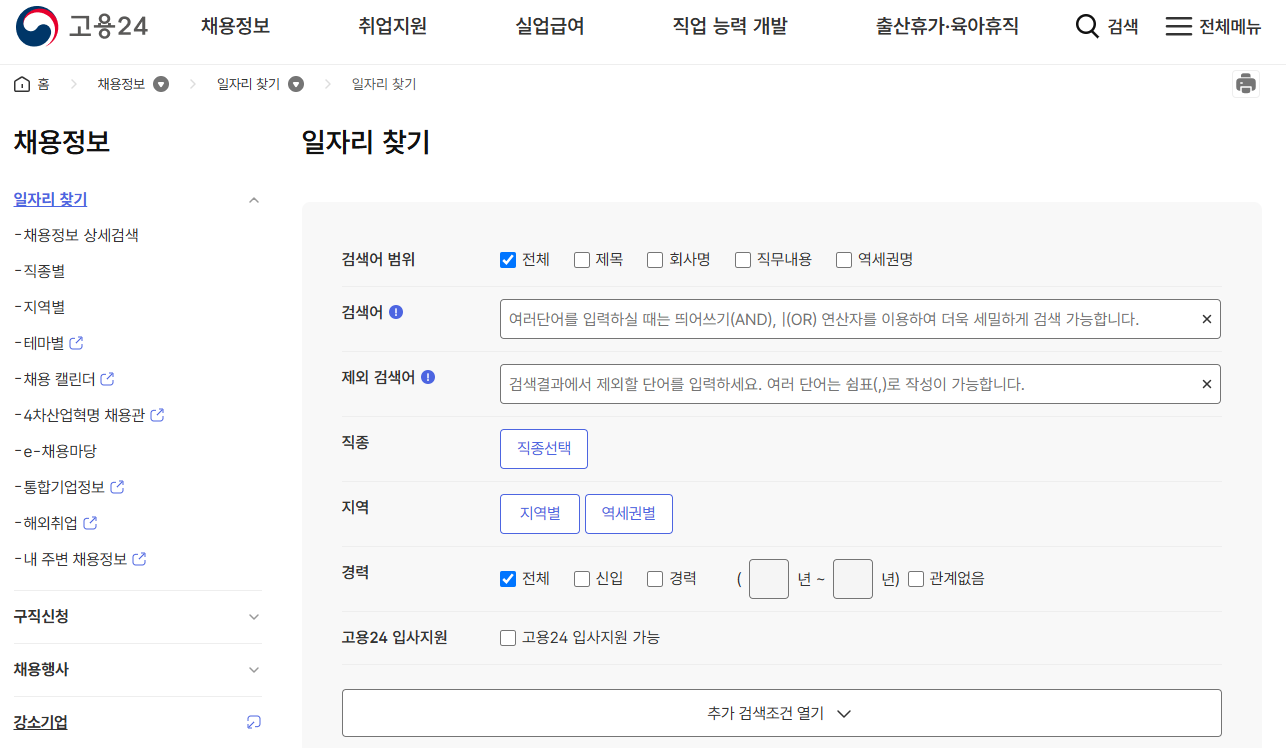Open the 전체메뉴 hamburger icon
Viewport: 1286px width, 748px height.
click(x=1180, y=27)
